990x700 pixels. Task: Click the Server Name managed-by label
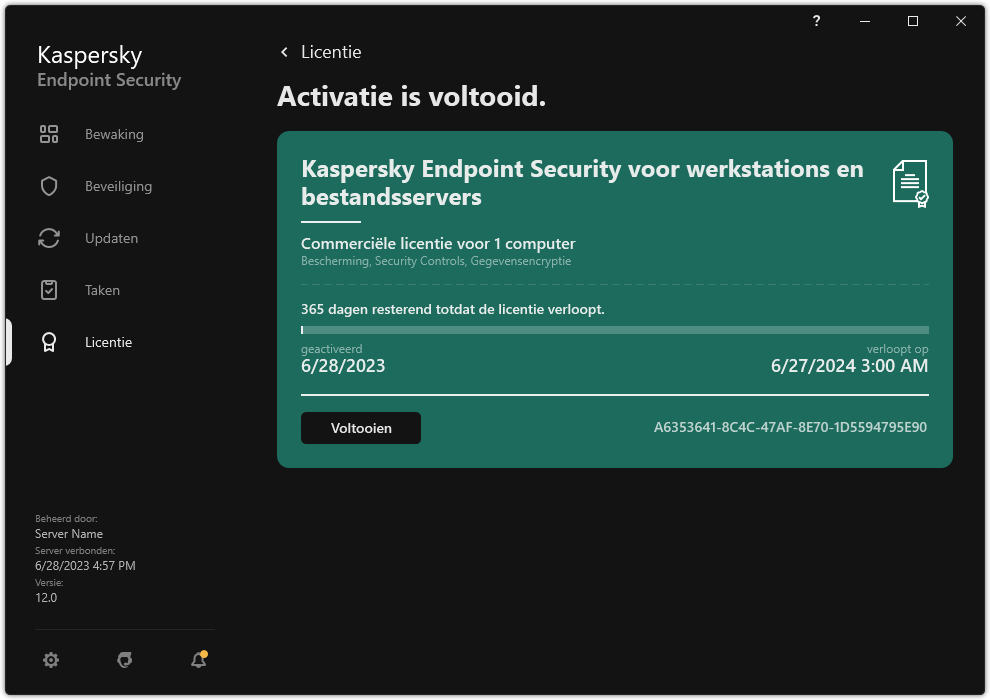[69, 533]
